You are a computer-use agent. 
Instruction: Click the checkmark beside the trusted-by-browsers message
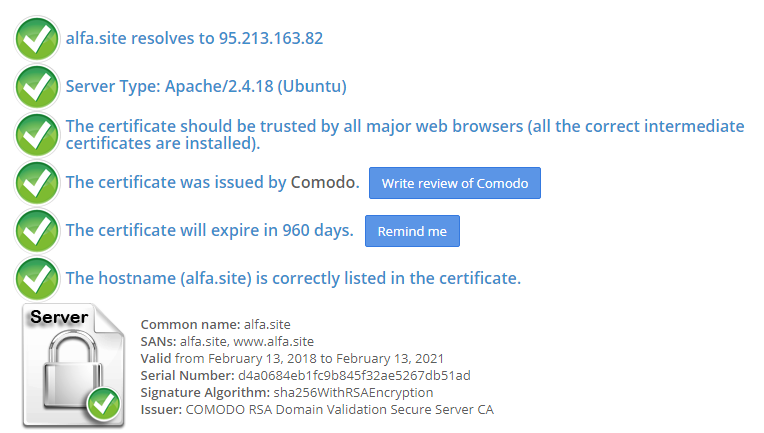[x=37, y=135]
